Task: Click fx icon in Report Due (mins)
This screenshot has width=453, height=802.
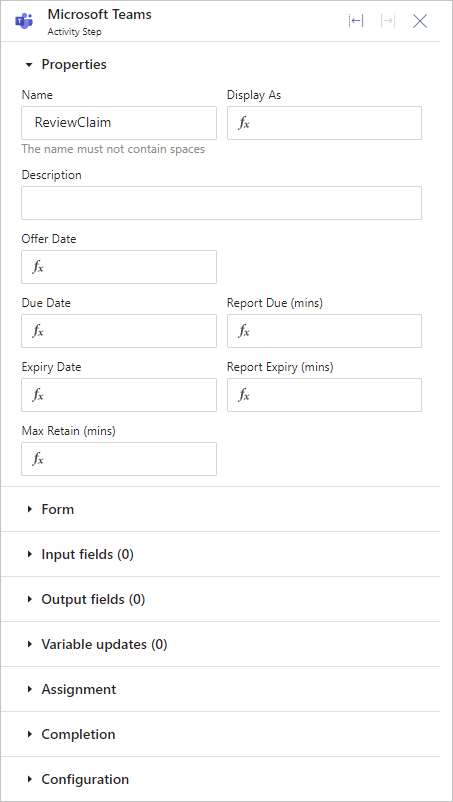Action: coord(244,331)
